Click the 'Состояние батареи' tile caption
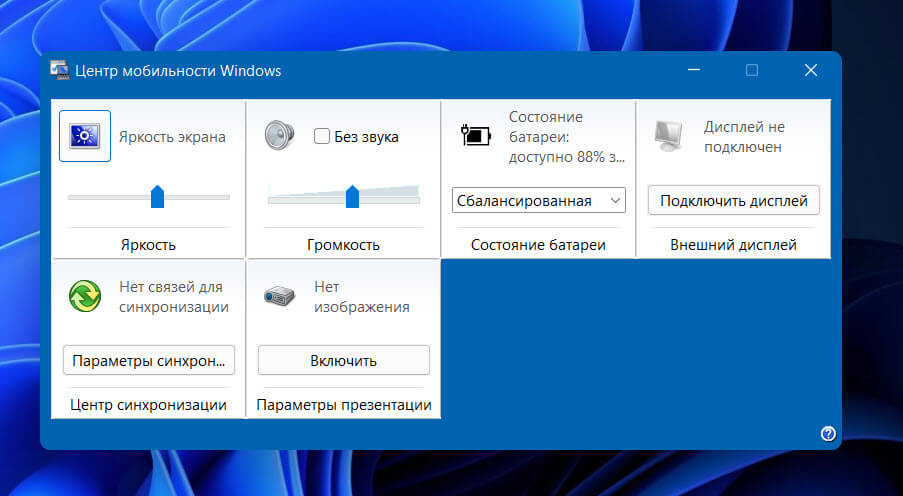903x496 pixels. 538,245
